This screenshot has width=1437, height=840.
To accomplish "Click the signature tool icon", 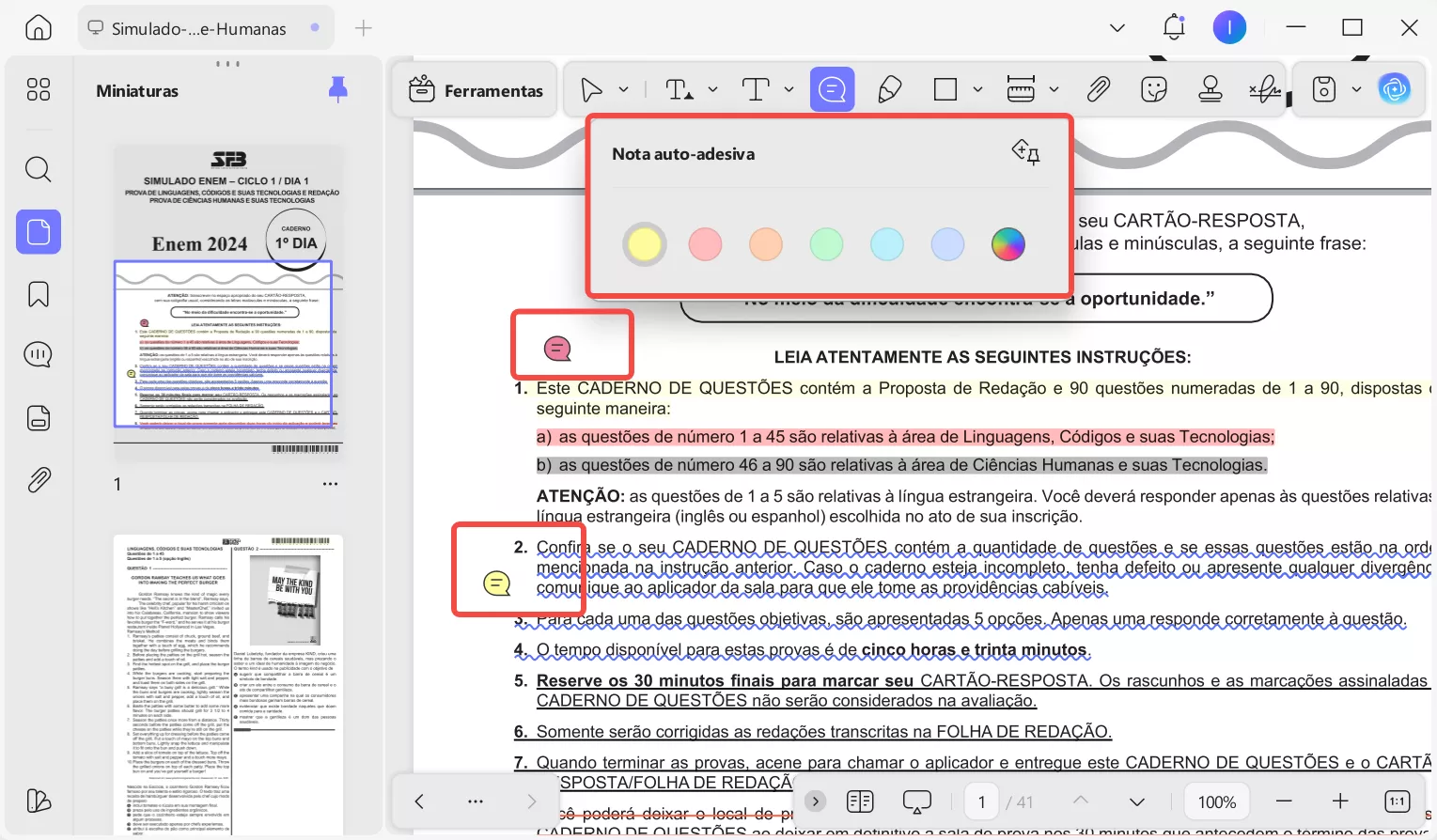I will [x=1264, y=88].
